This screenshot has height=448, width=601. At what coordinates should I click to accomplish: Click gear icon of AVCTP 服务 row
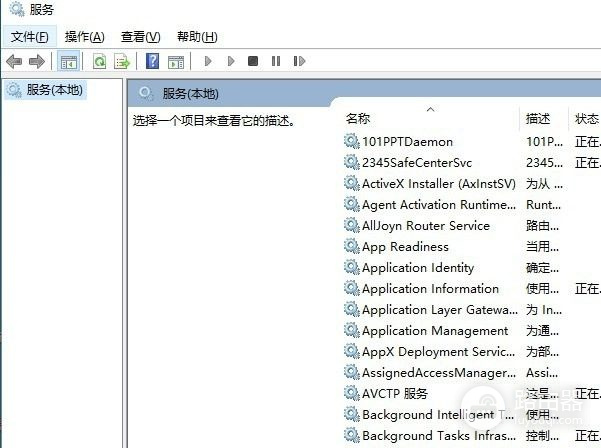tap(351, 393)
